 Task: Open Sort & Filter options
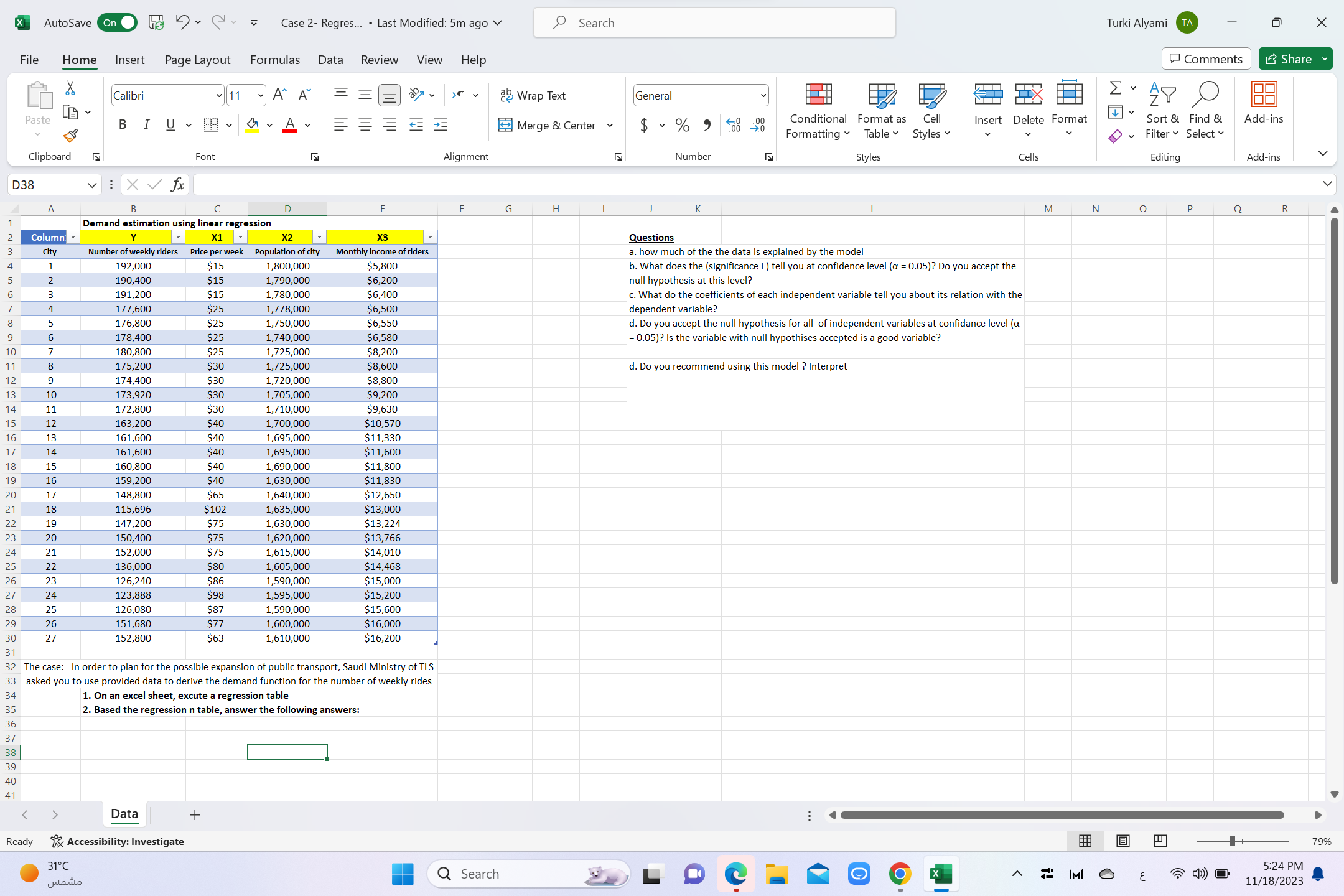[x=1161, y=112]
